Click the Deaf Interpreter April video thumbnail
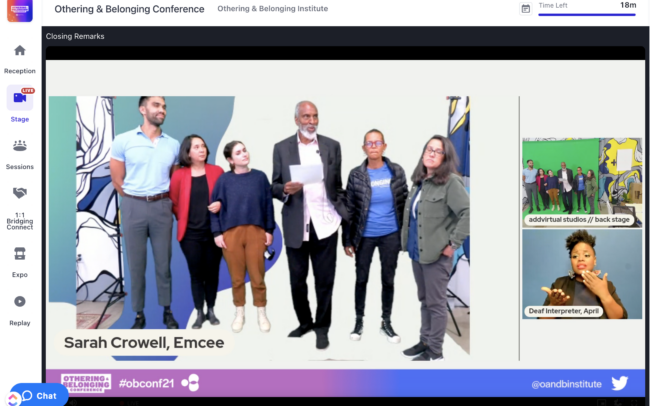Image resolution: width=650 pixels, height=406 pixels. [x=582, y=274]
